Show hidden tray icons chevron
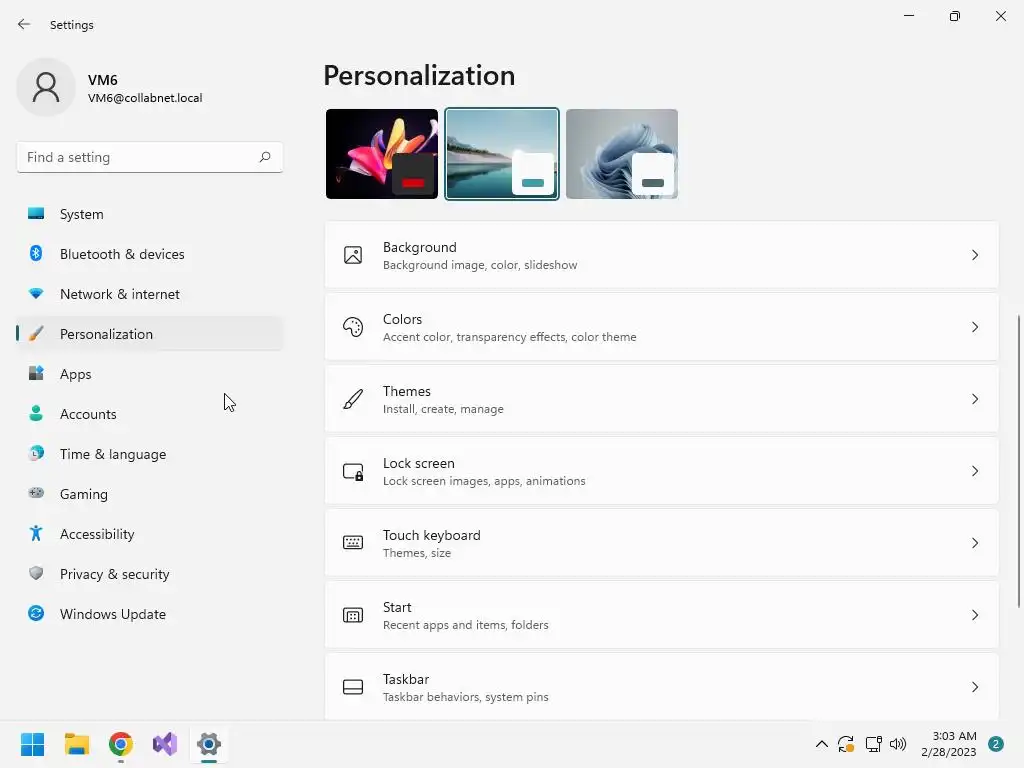Screen dimensions: 1024x768 [822, 744]
